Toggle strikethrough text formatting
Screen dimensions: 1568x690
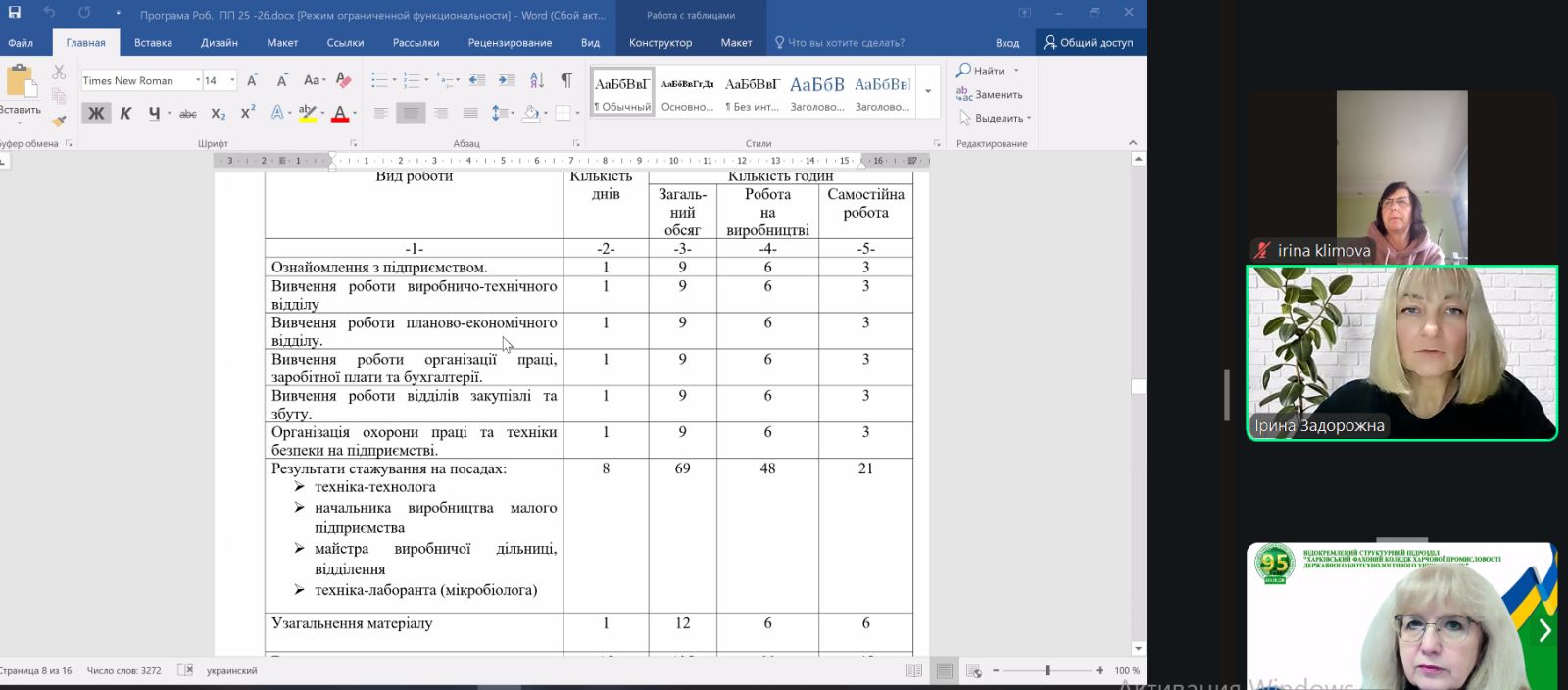(x=188, y=114)
